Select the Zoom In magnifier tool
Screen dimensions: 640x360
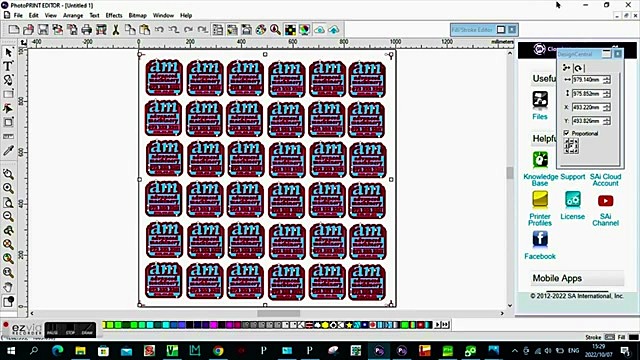[x=8, y=188]
